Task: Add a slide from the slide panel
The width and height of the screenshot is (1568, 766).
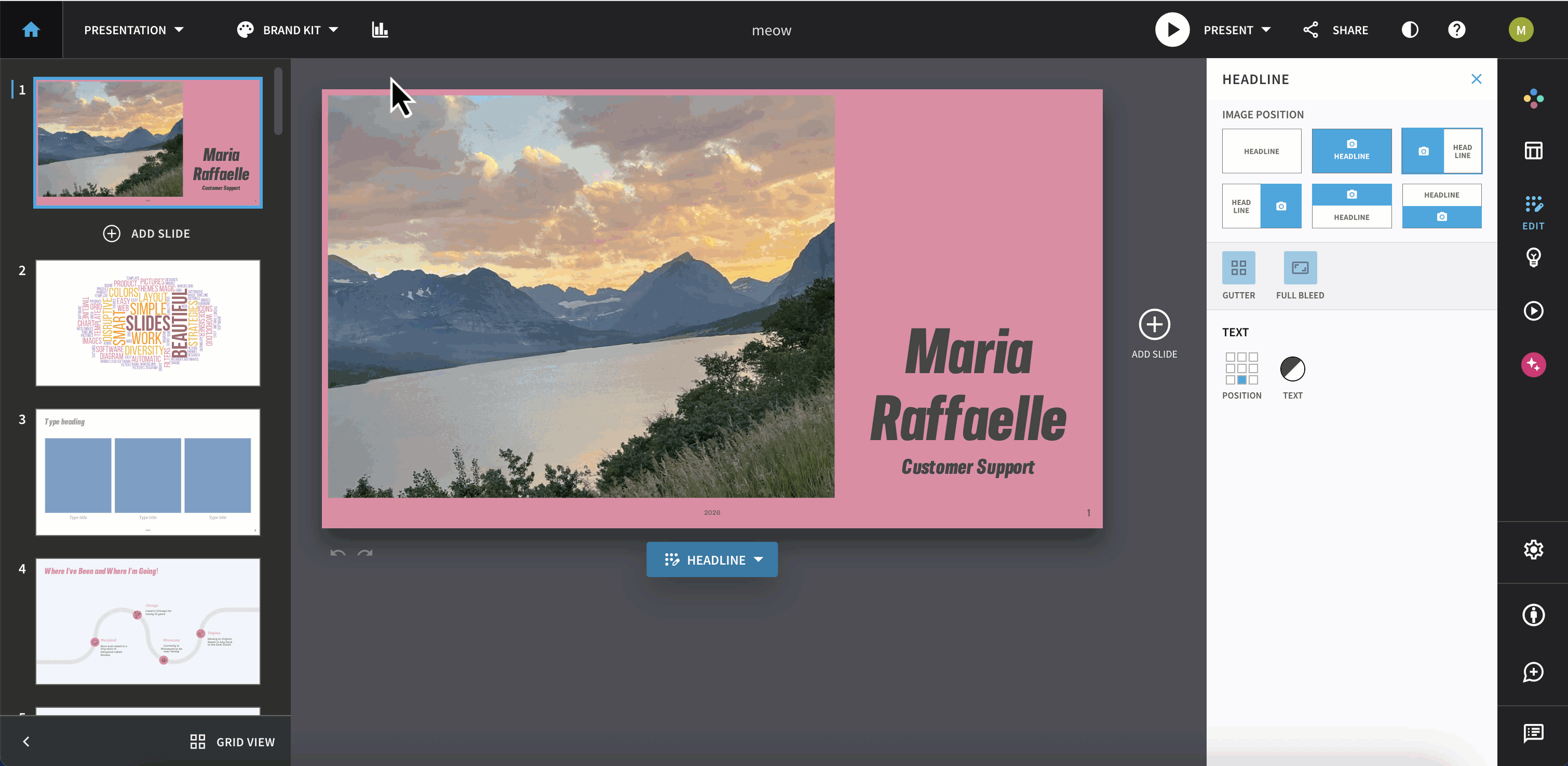Action: (x=147, y=234)
